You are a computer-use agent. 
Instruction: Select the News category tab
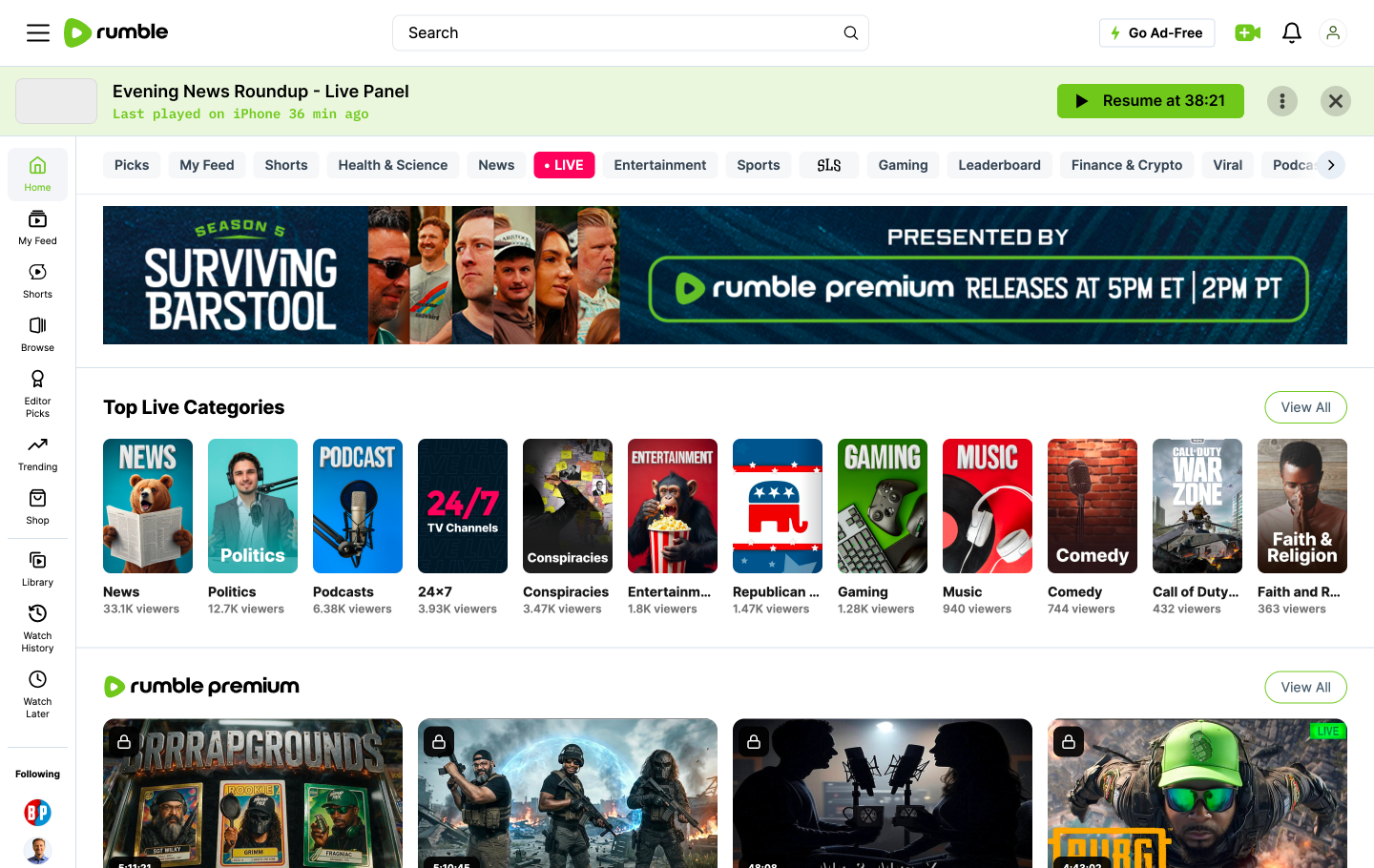pos(496,165)
